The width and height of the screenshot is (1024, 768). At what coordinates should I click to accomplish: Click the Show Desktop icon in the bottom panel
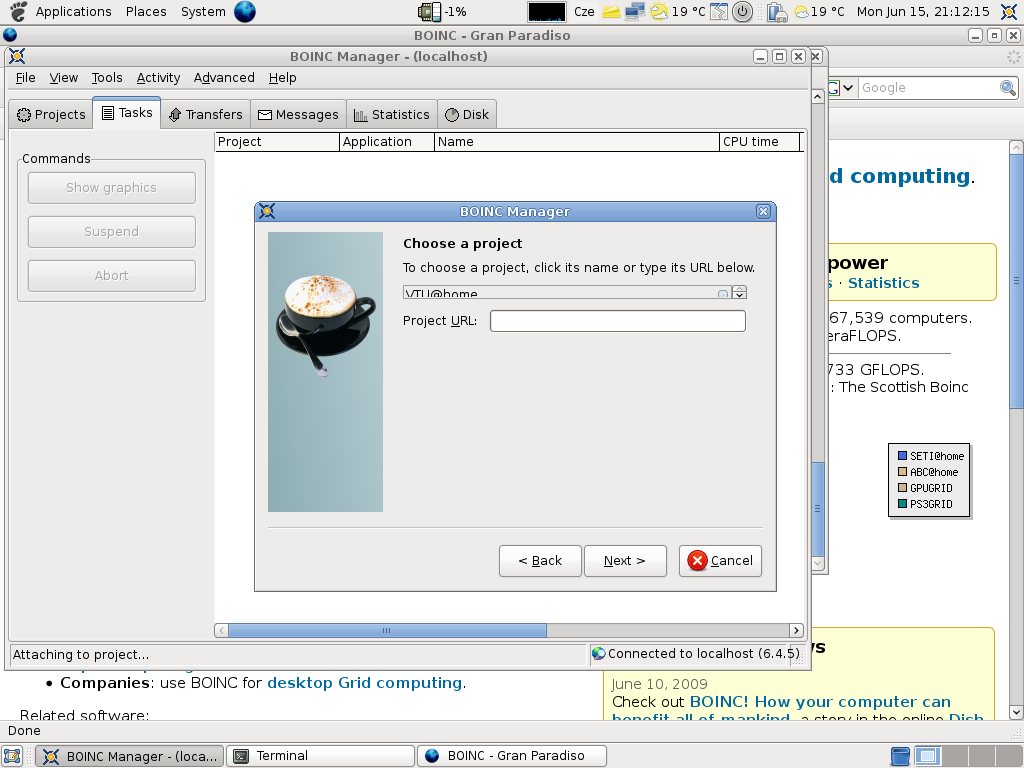tap(12, 756)
